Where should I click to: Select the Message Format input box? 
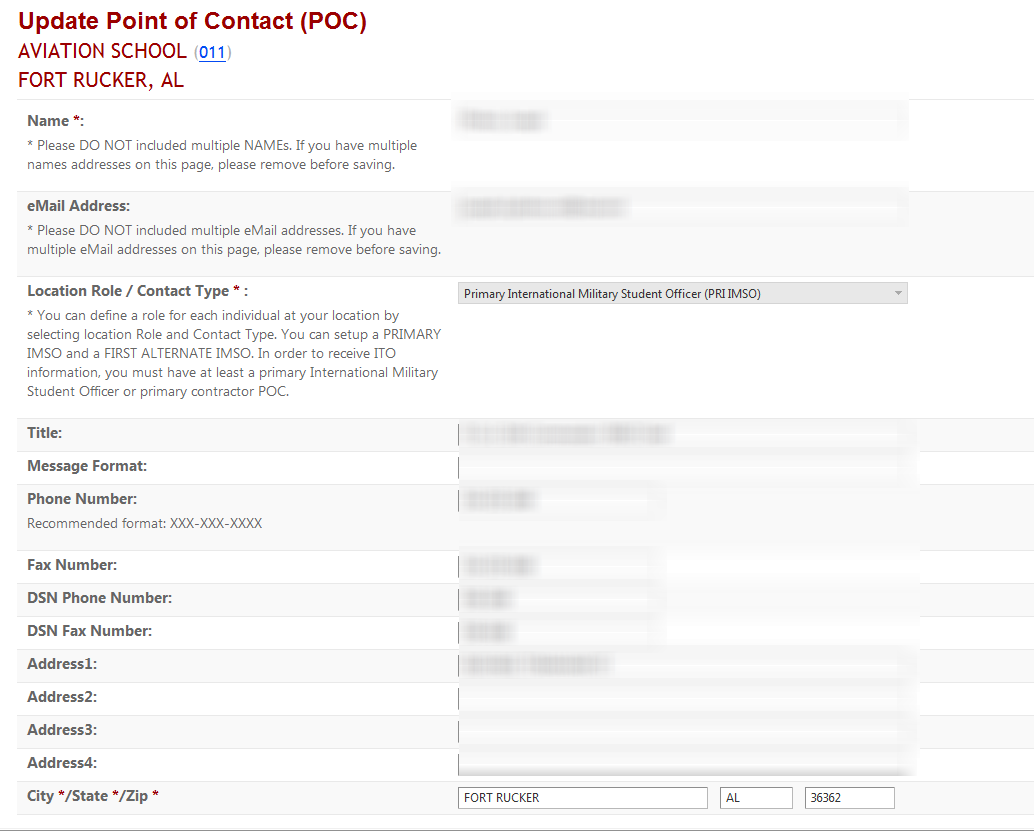(680, 467)
